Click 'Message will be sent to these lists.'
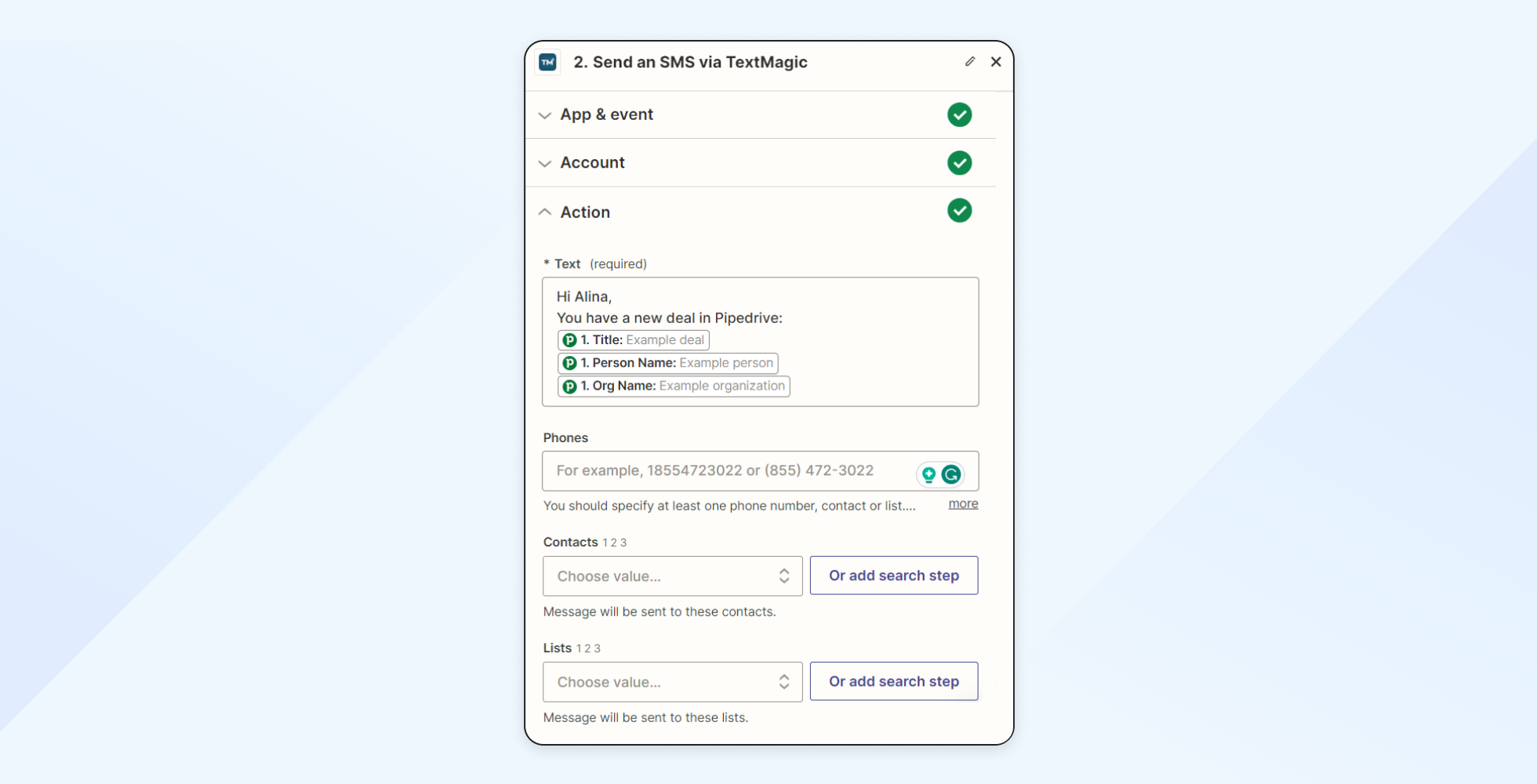 click(x=645, y=717)
